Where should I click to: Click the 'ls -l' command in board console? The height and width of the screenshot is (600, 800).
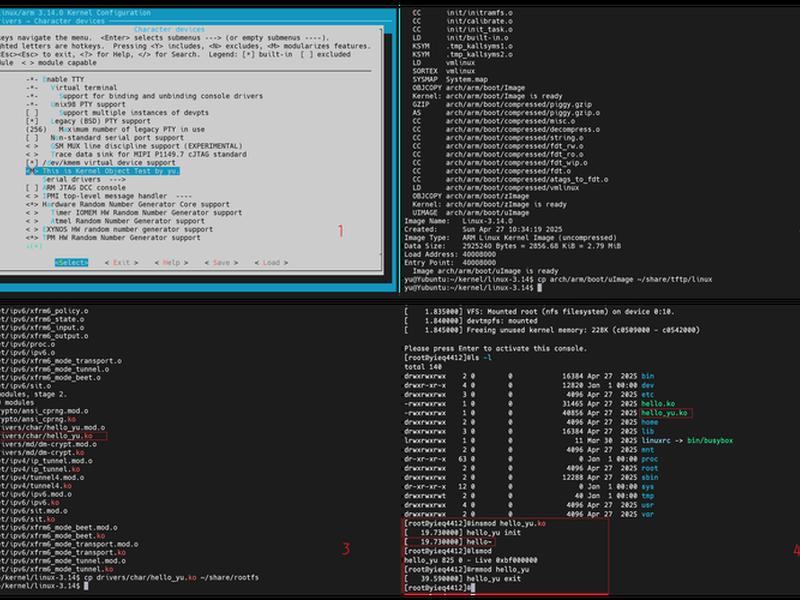tap(481, 358)
